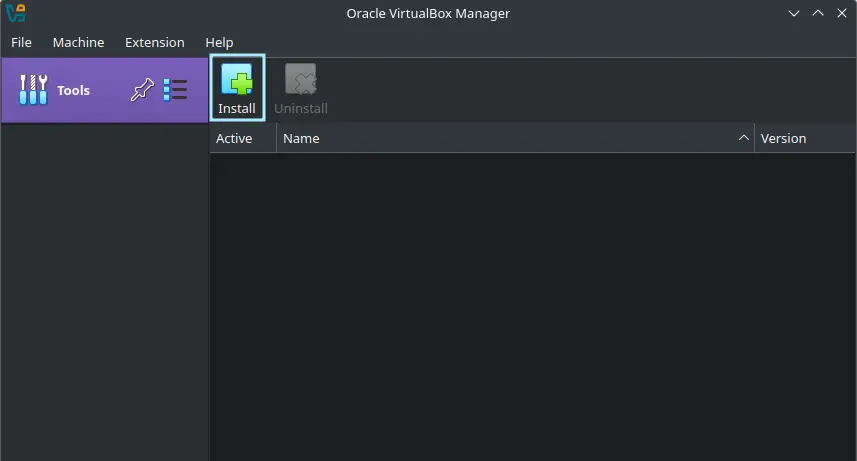Screen dimensions: 857x461
Task: Open the Extension menu
Action: (x=155, y=42)
